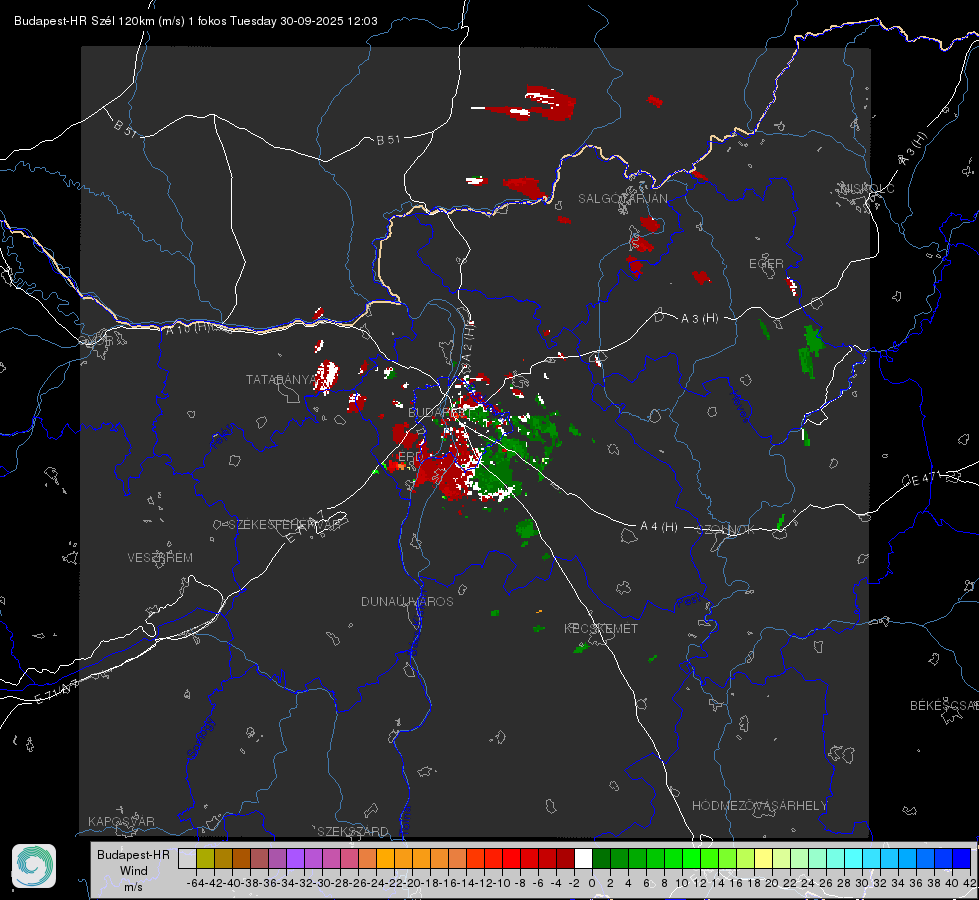The image size is (979, 900).
Task: Click the map title with date 30-09-2025 12:03
Action: (x=195, y=21)
